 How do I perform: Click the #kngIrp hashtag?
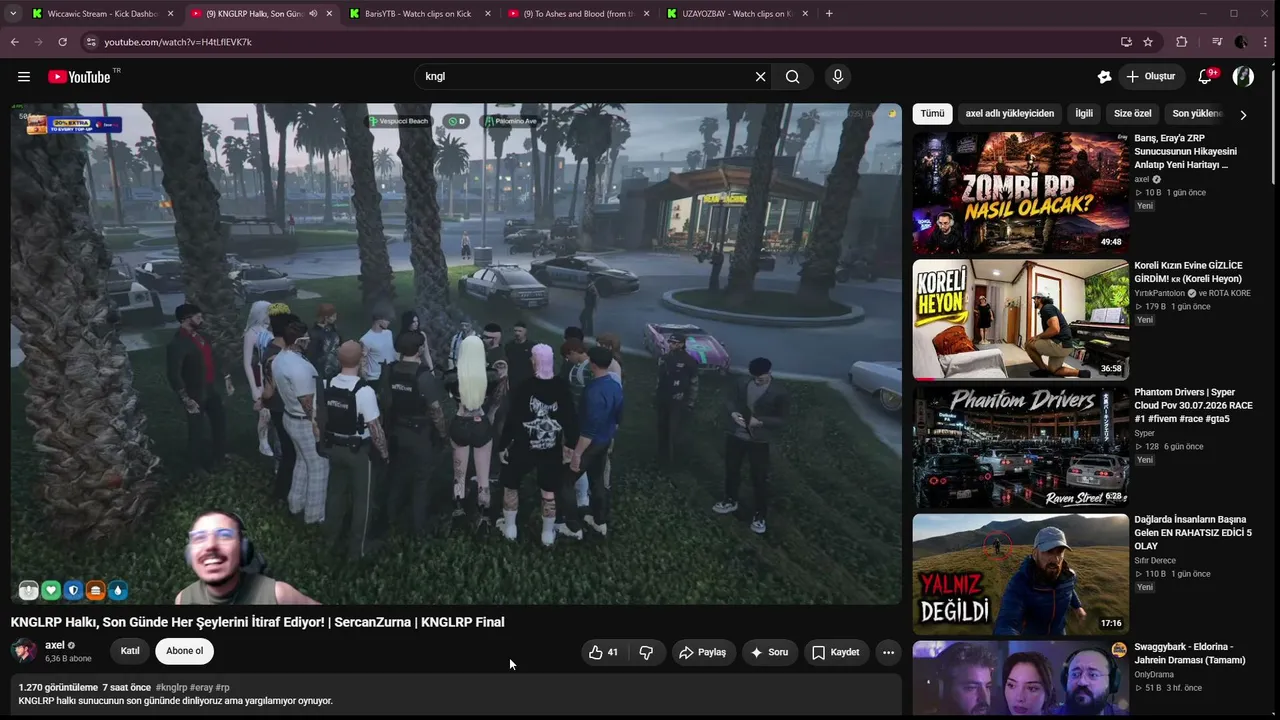pos(171,688)
